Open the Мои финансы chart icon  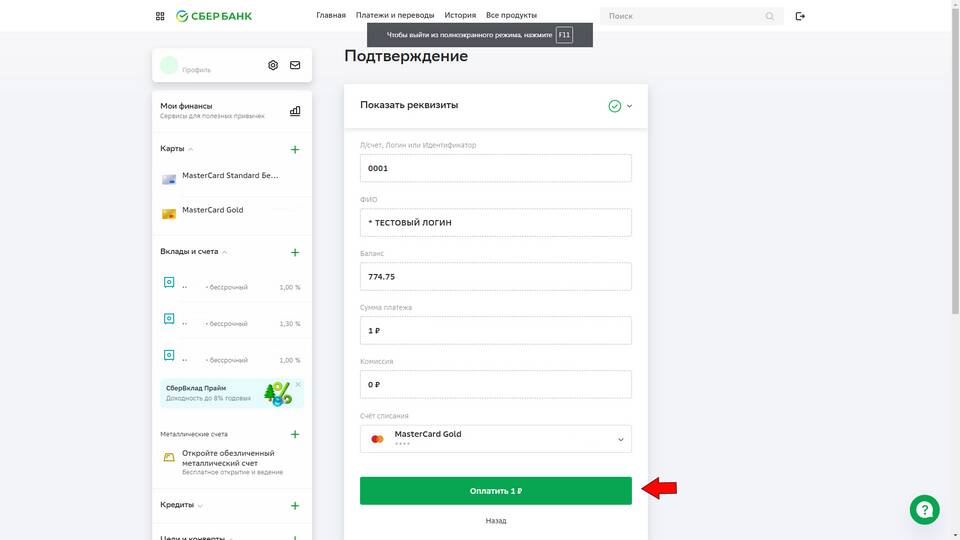(x=295, y=111)
